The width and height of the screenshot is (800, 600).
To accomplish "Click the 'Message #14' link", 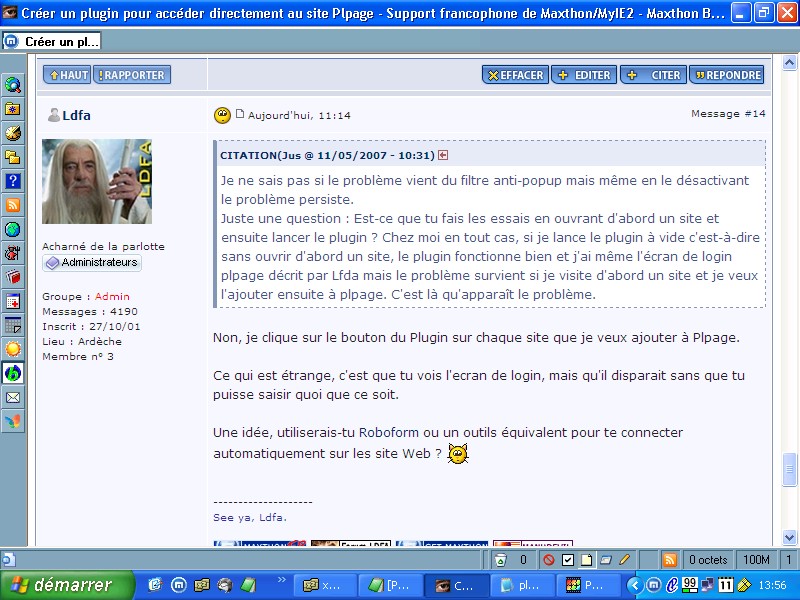I will (728, 114).
